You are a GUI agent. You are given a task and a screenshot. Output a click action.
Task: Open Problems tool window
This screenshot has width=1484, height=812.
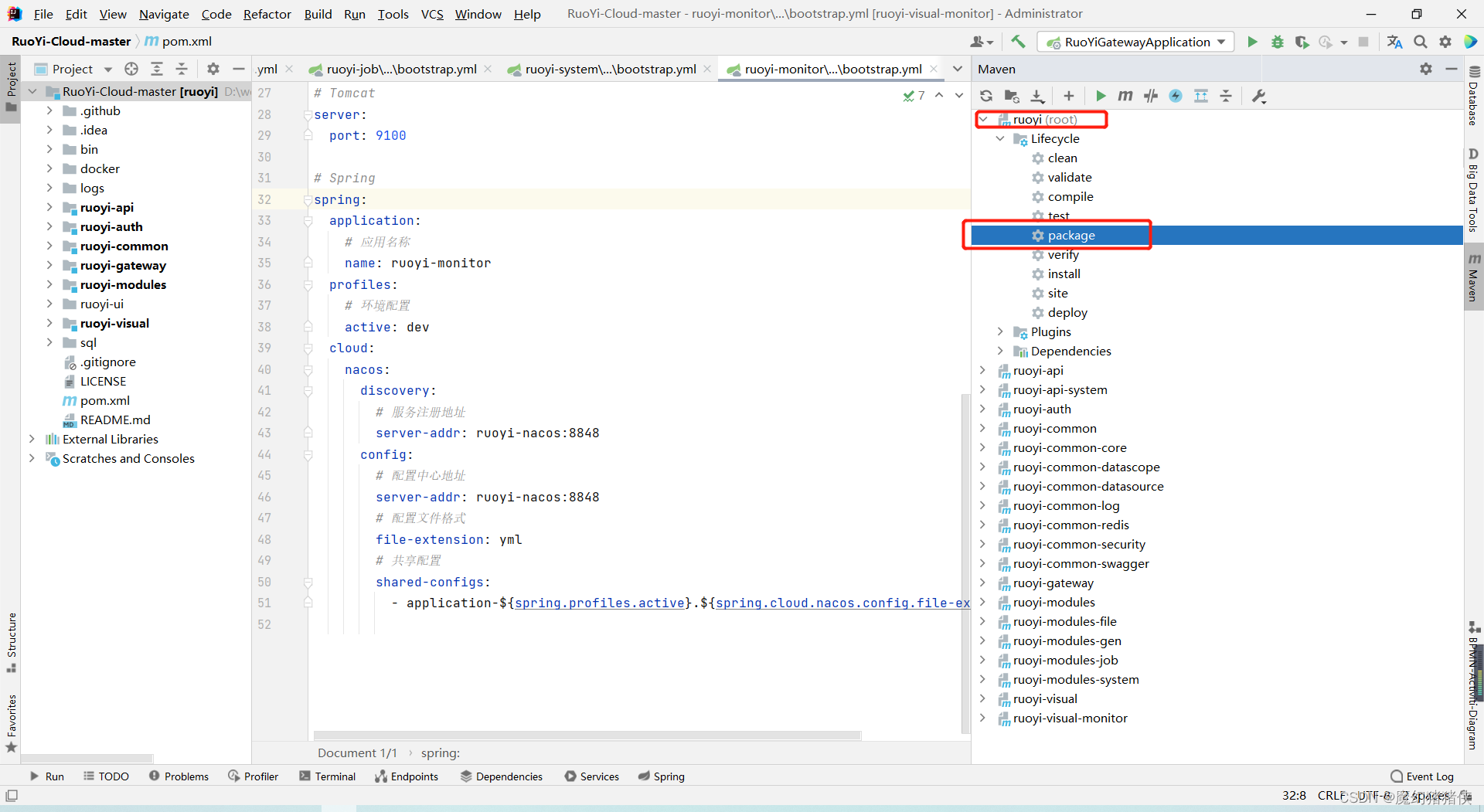pos(179,776)
